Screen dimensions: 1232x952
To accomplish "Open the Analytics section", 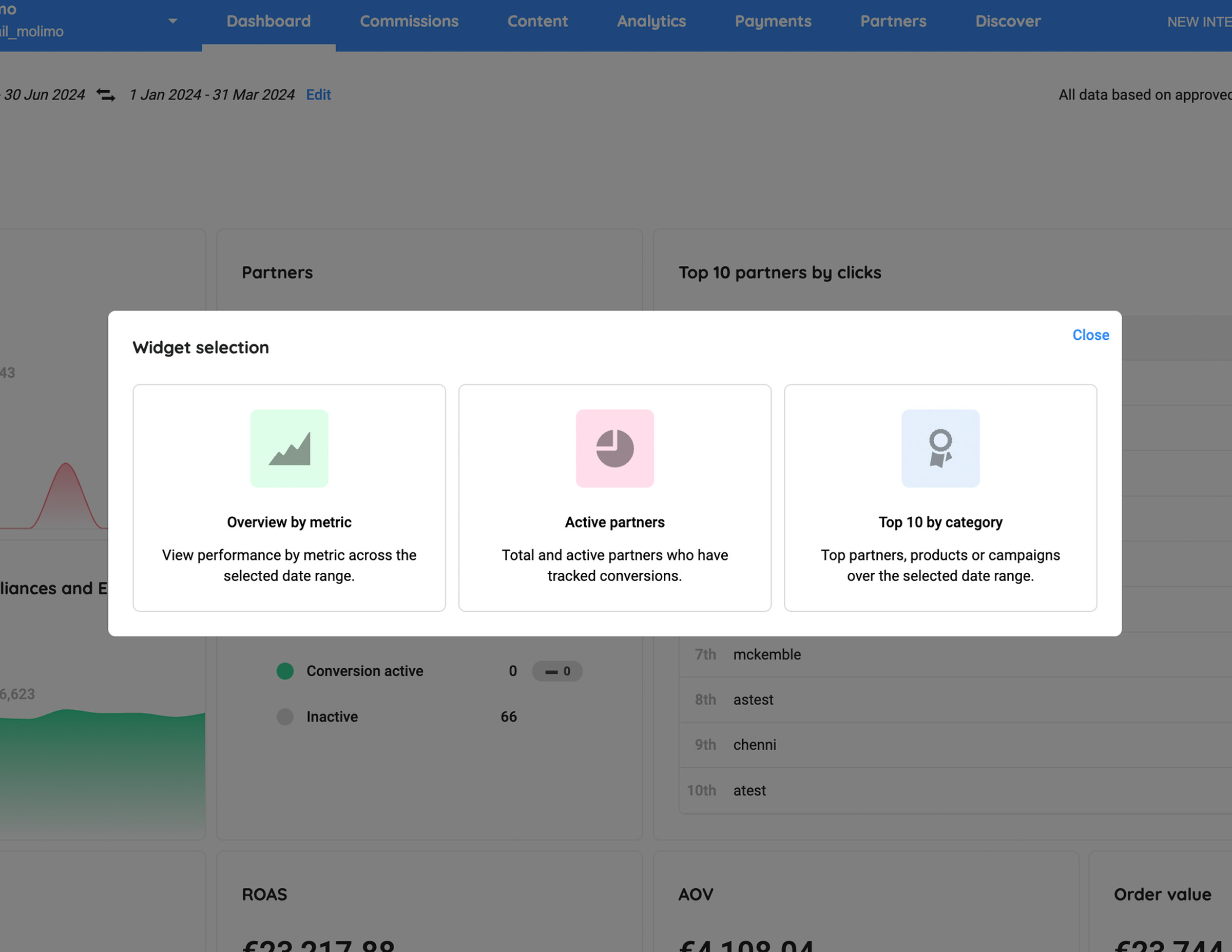I will click(651, 21).
